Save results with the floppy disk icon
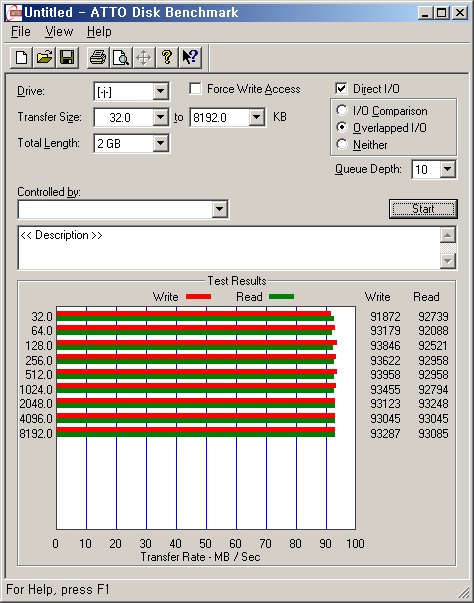The image size is (474, 603). [67, 58]
